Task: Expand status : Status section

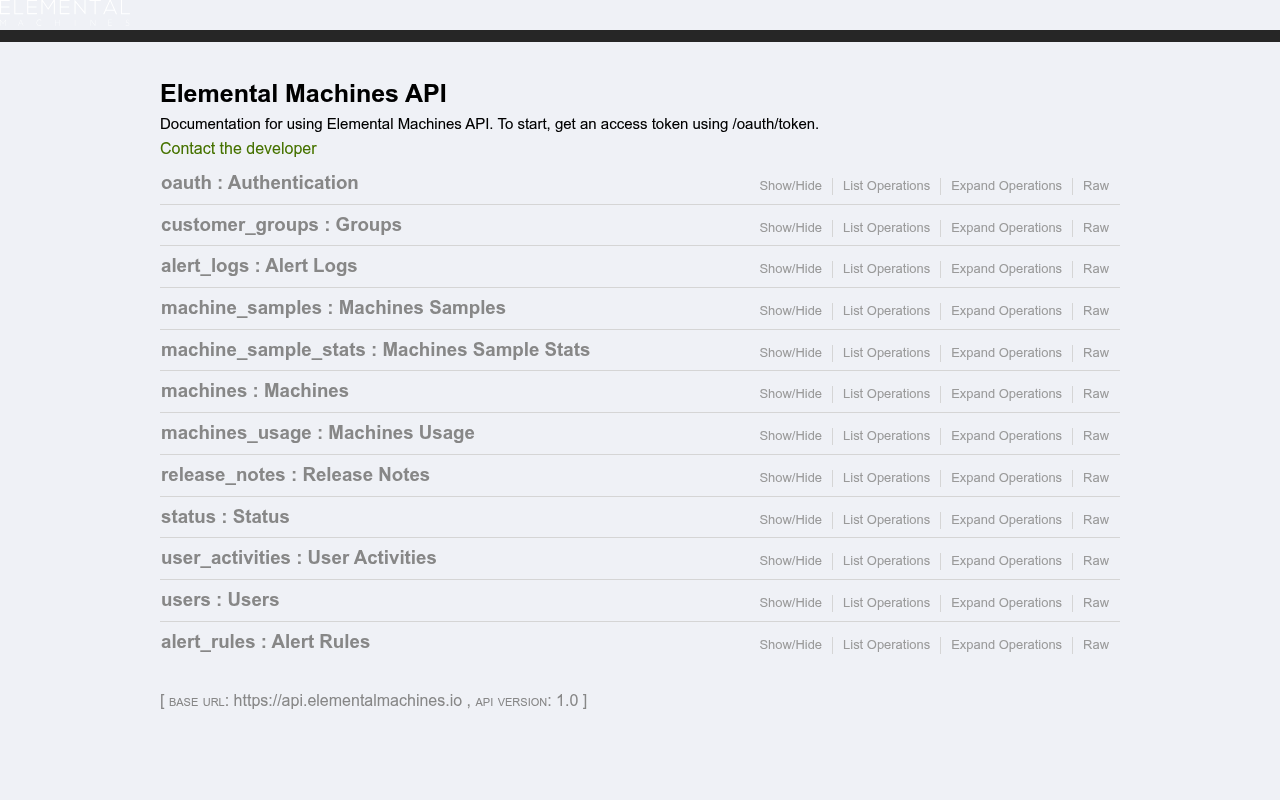Action: pyautogui.click(x=225, y=517)
